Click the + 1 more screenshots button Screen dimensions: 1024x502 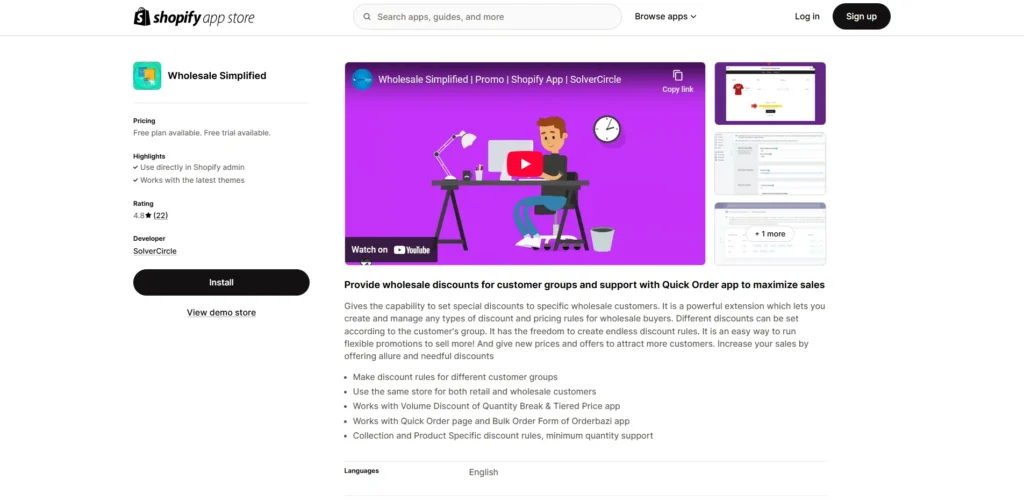(x=770, y=234)
